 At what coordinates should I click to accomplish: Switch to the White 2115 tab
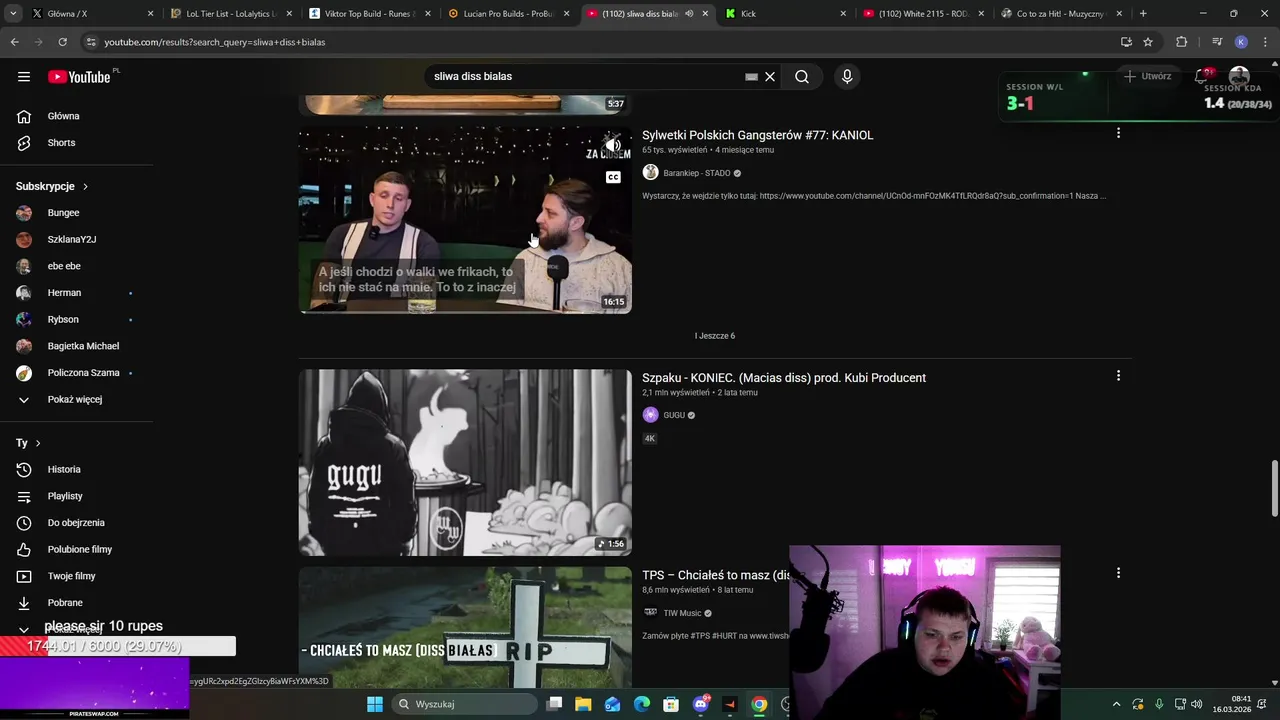click(922, 14)
